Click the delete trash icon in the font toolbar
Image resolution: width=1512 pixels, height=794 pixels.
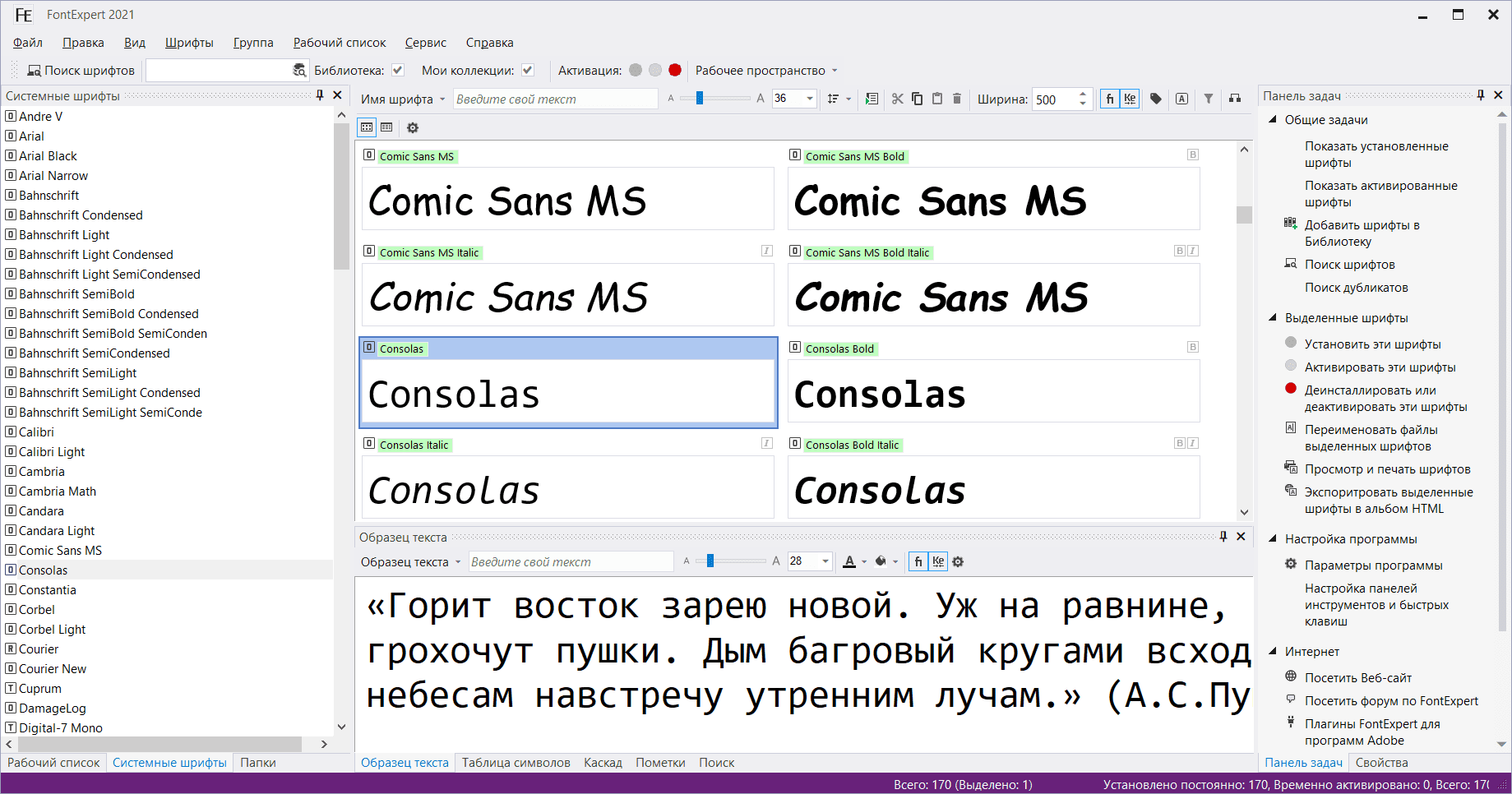957,99
